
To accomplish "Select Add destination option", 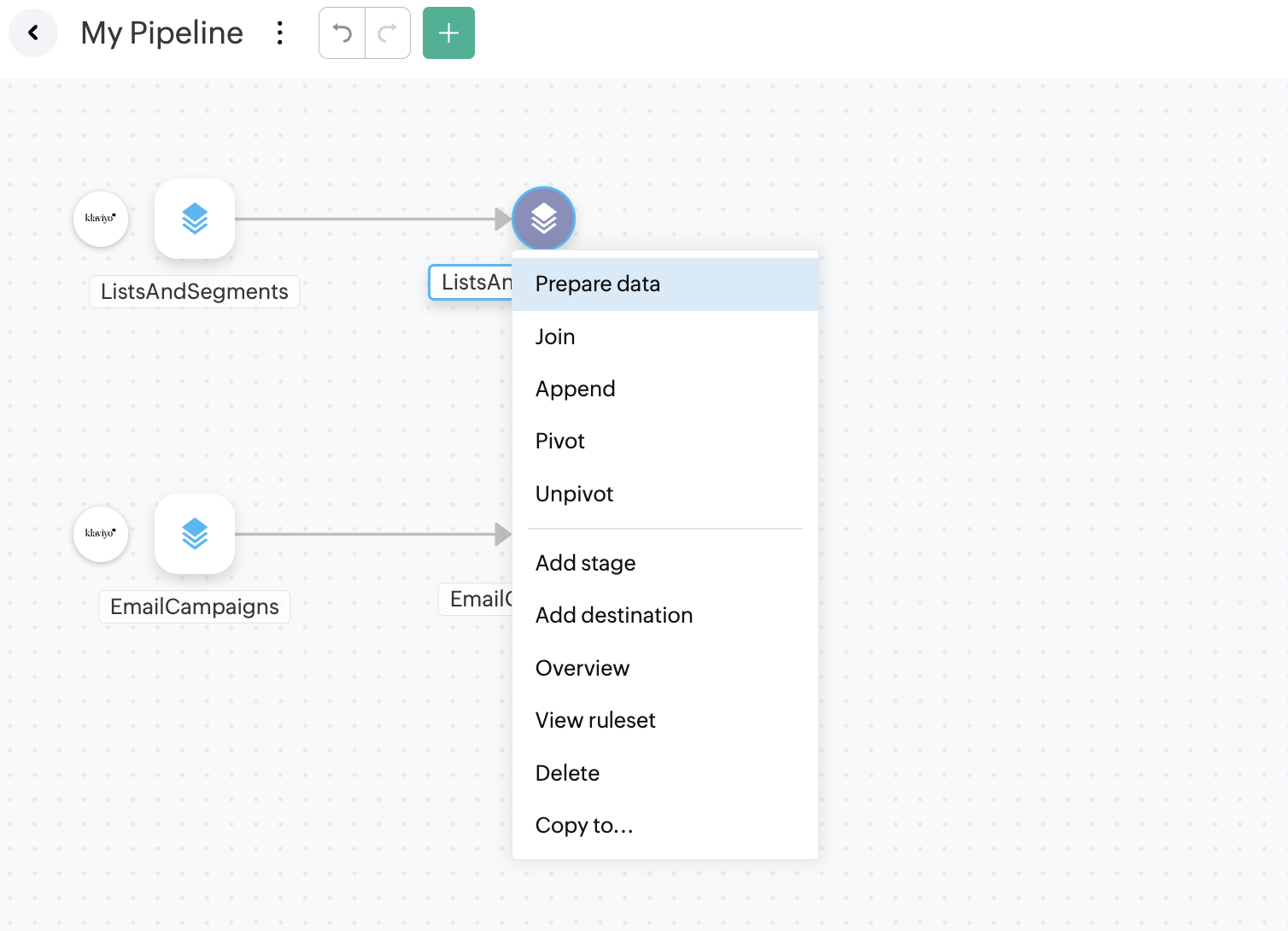I will 614,616.
